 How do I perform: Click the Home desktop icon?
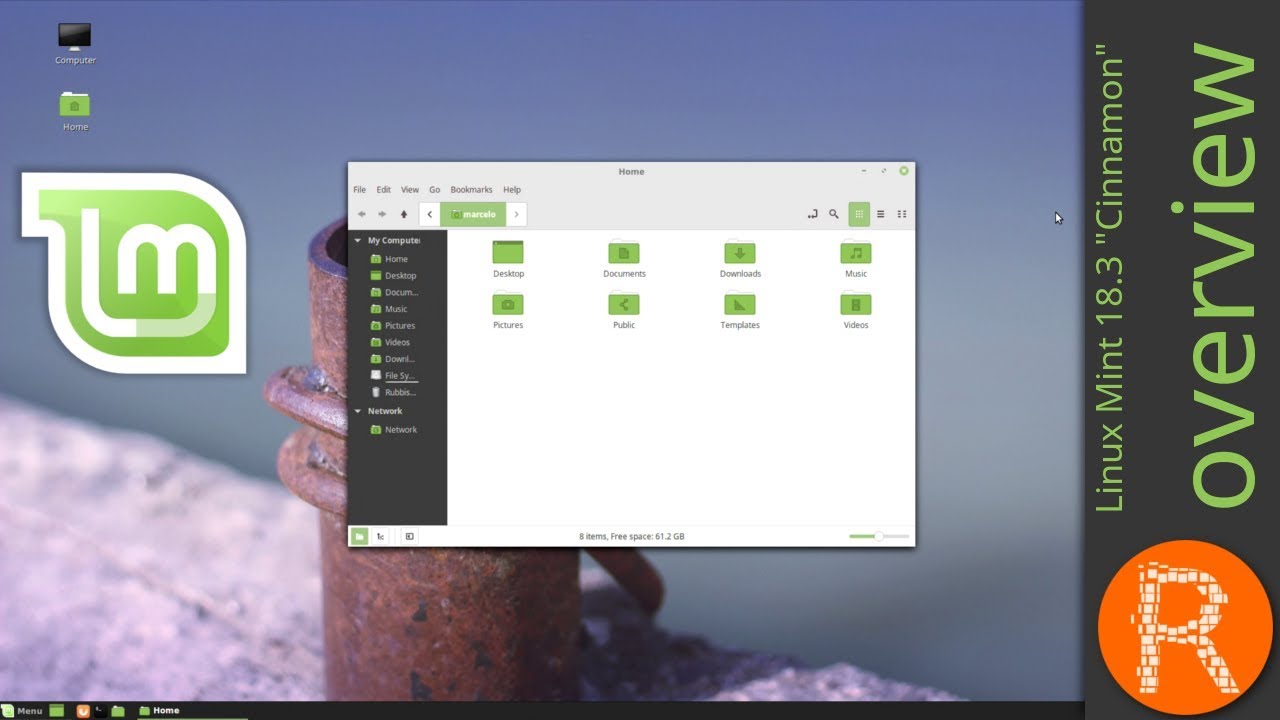tap(75, 111)
